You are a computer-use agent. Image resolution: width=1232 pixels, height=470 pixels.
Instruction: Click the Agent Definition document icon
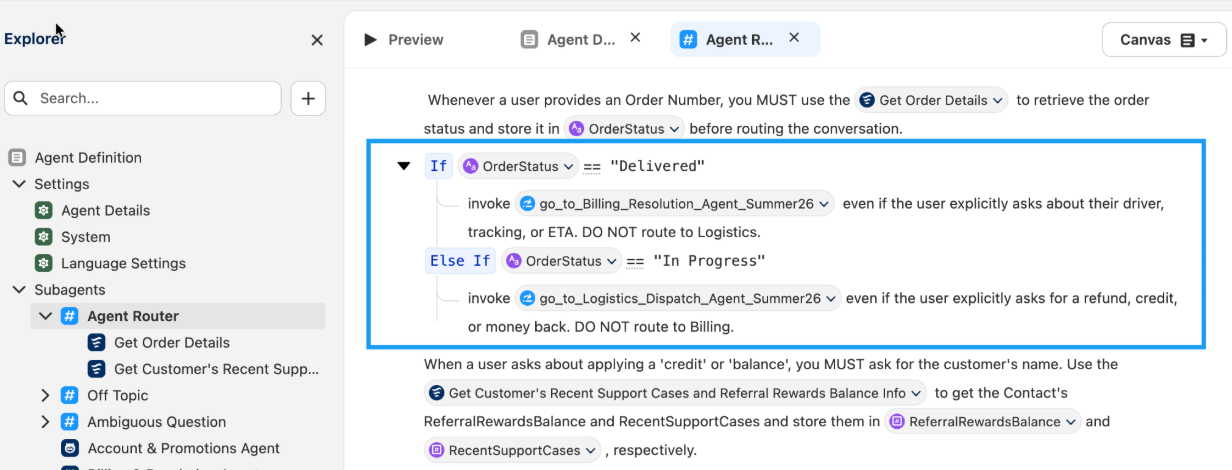click(x=16, y=157)
